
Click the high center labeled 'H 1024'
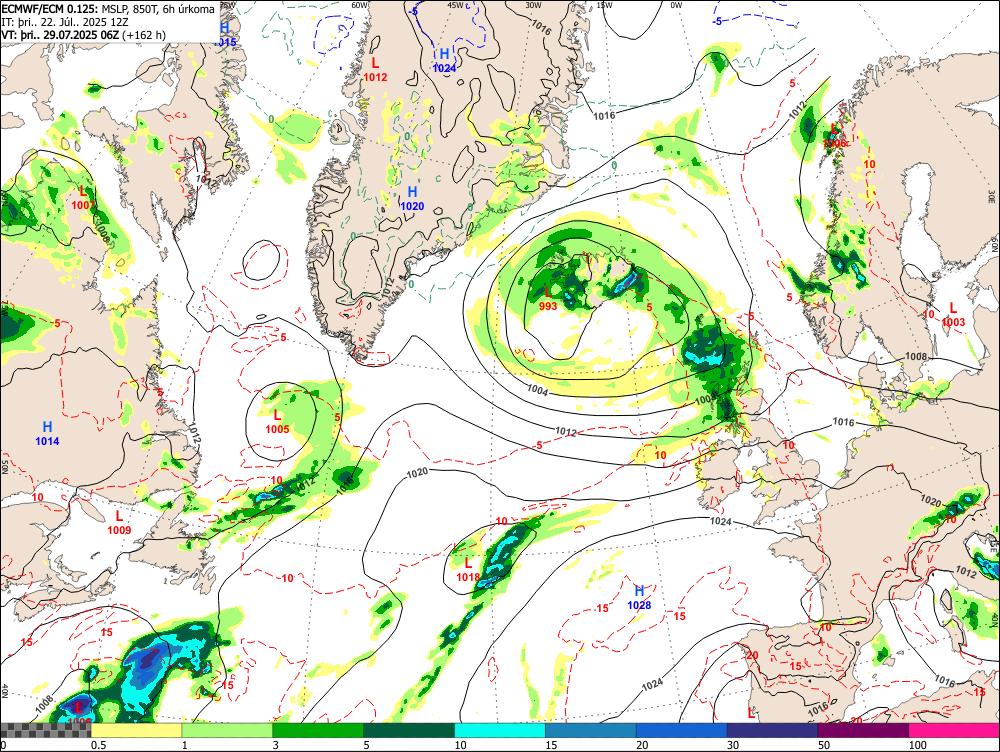(445, 61)
